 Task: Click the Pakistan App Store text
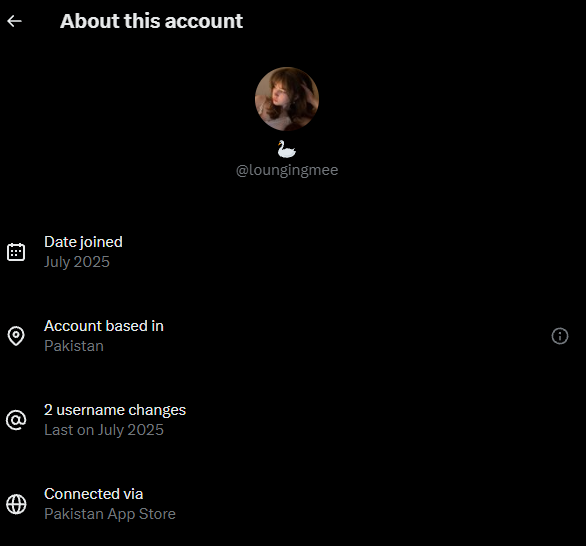pos(110,514)
